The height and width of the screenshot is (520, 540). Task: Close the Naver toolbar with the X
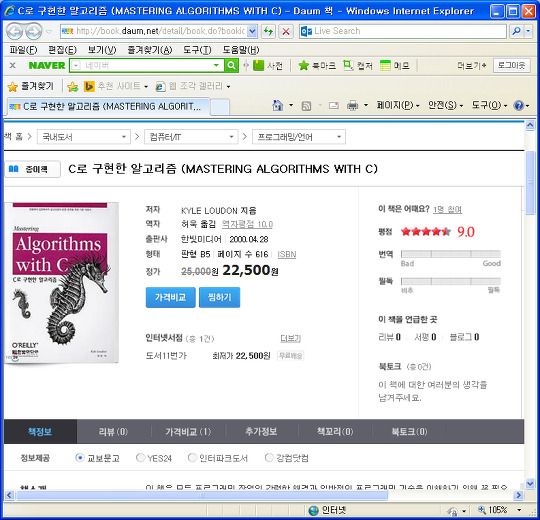(x=12, y=65)
